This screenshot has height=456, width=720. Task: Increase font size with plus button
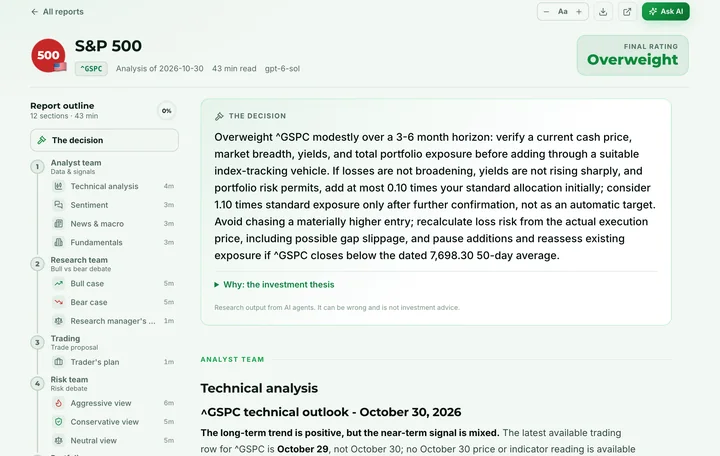click(x=579, y=11)
